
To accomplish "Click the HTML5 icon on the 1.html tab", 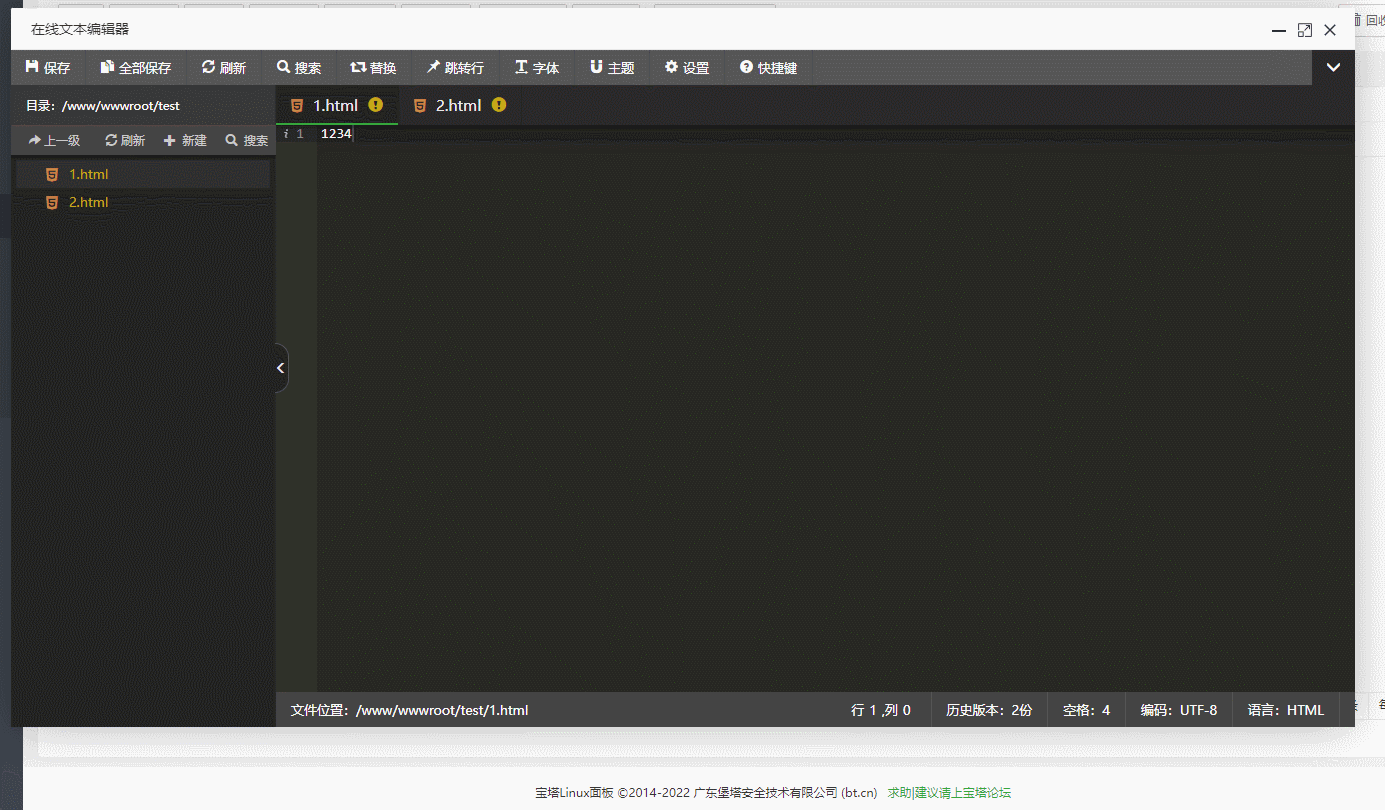I will tap(297, 105).
